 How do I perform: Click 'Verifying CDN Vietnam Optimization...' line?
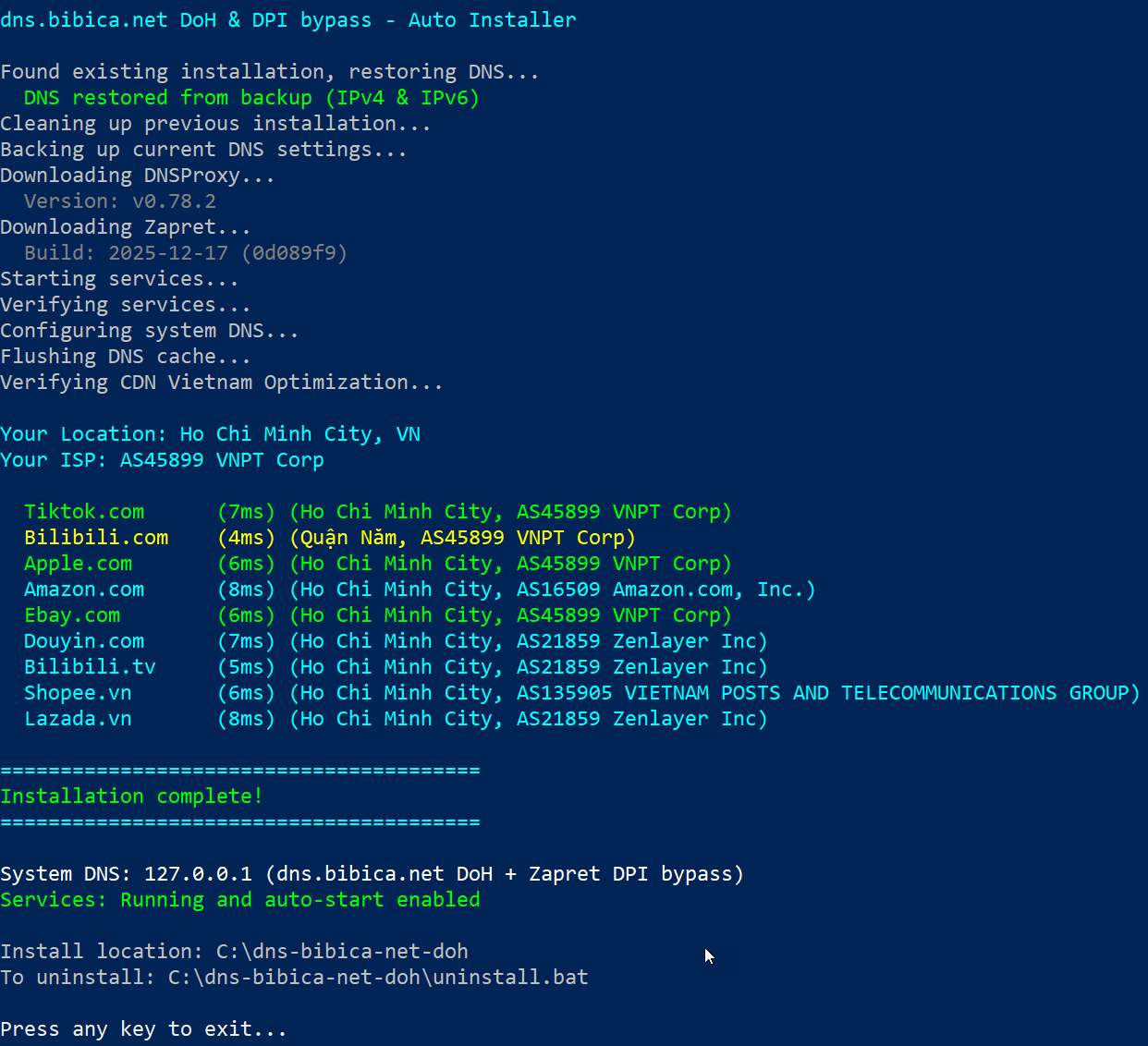click(x=222, y=383)
